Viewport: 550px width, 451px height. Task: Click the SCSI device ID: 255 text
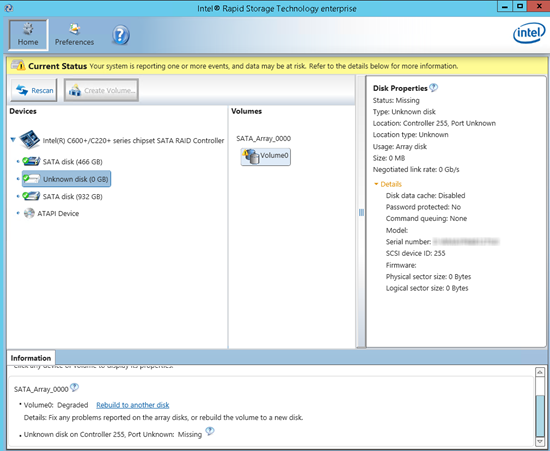(x=416, y=253)
